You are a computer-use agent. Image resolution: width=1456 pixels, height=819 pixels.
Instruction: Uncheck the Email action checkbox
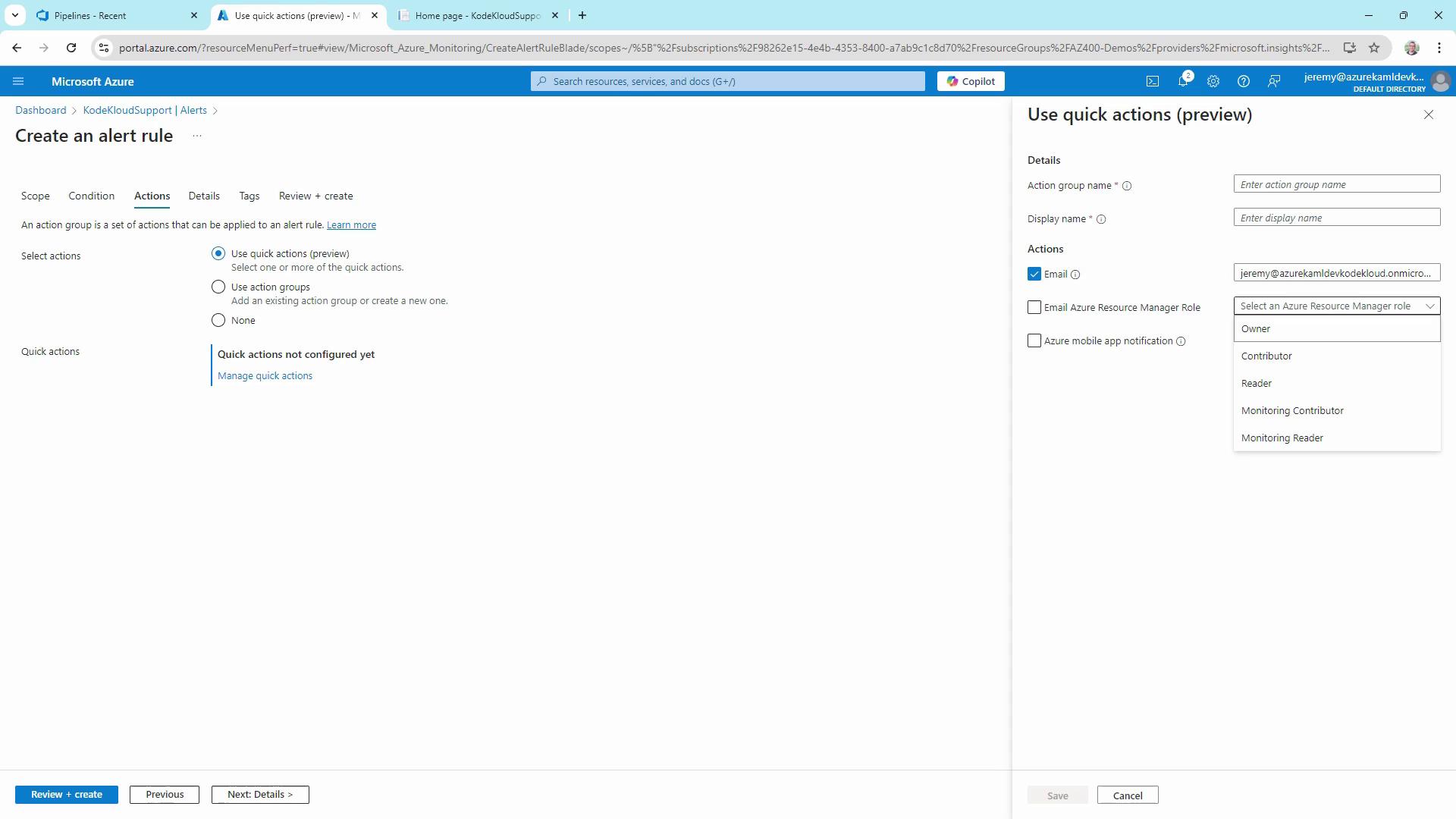(1034, 274)
